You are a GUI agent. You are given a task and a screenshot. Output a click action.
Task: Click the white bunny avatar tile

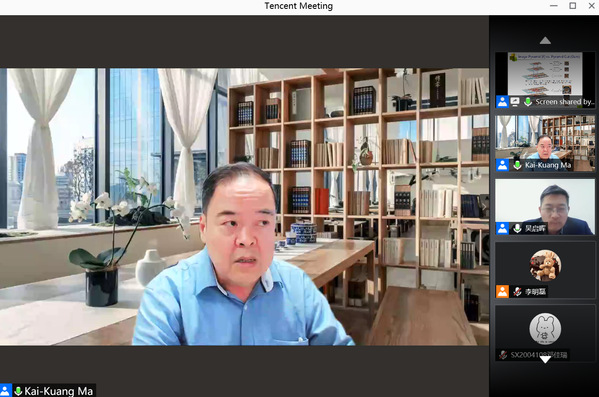tap(545, 333)
